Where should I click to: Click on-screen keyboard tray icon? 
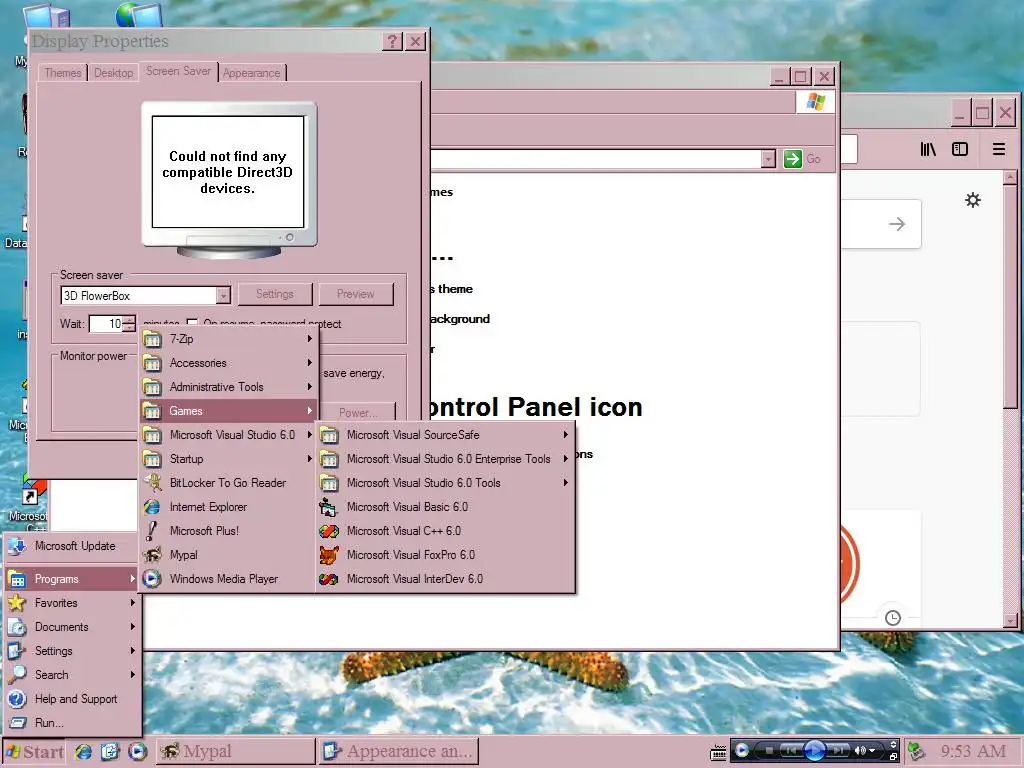(718, 753)
